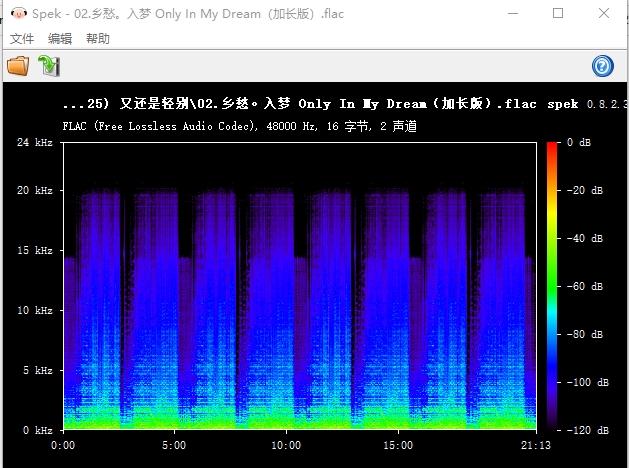Image resolution: width=629 pixels, height=468 pixels.
Task: Open the 帮助 menu
Action: coord(98,38)
